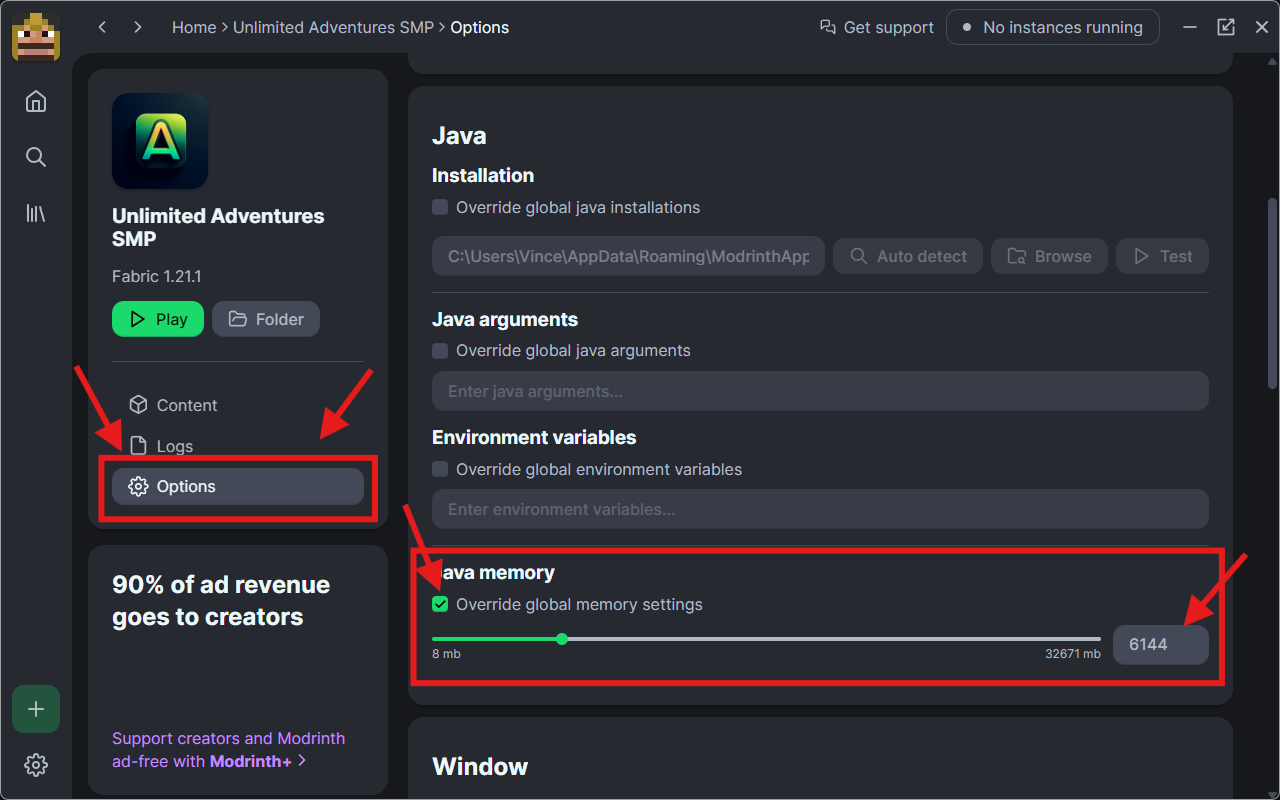Click the Window section heading
This screenshot has width=1280, height=800.
[480, 767]
